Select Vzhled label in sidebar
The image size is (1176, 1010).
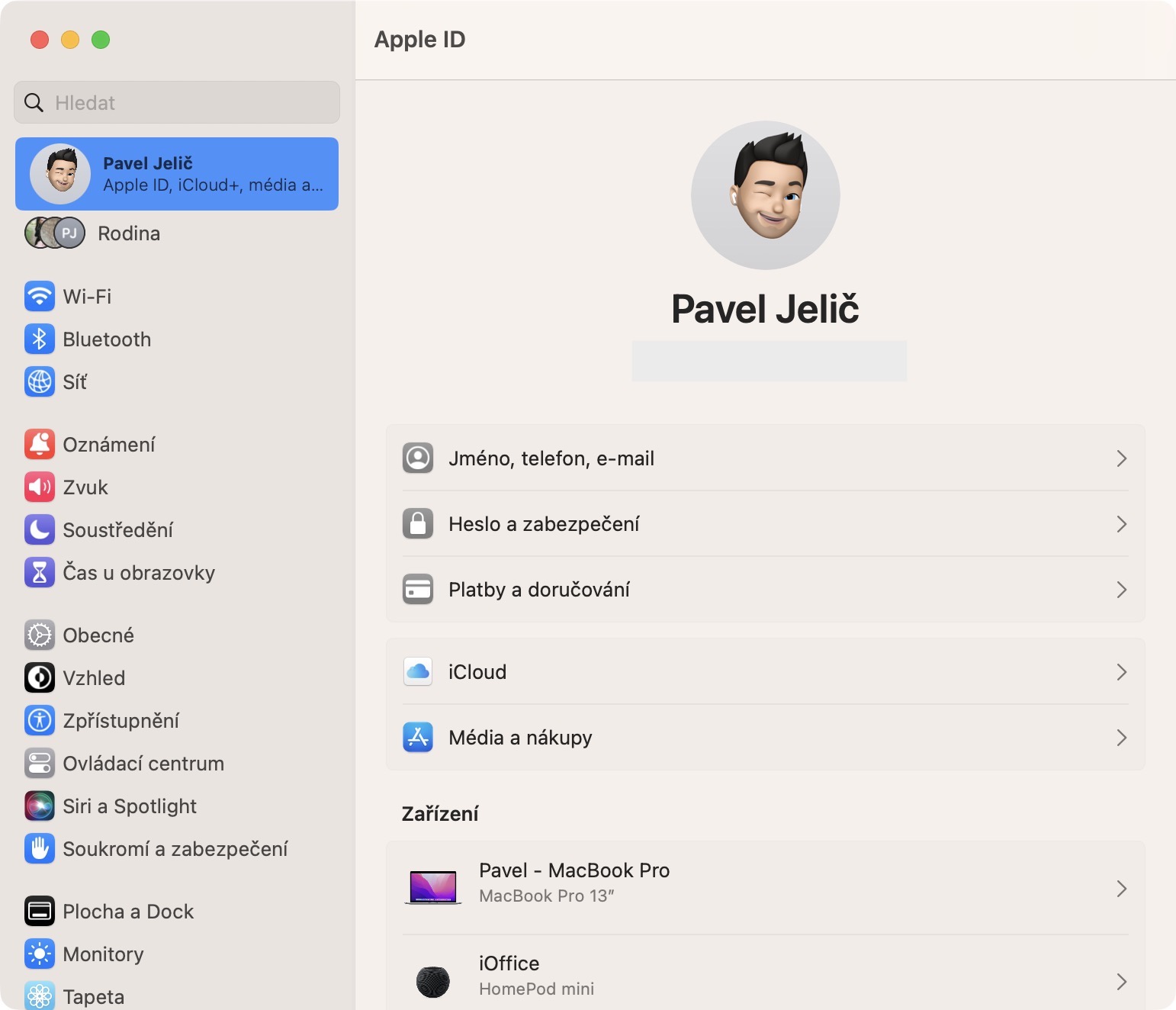(x=94, y=678)
